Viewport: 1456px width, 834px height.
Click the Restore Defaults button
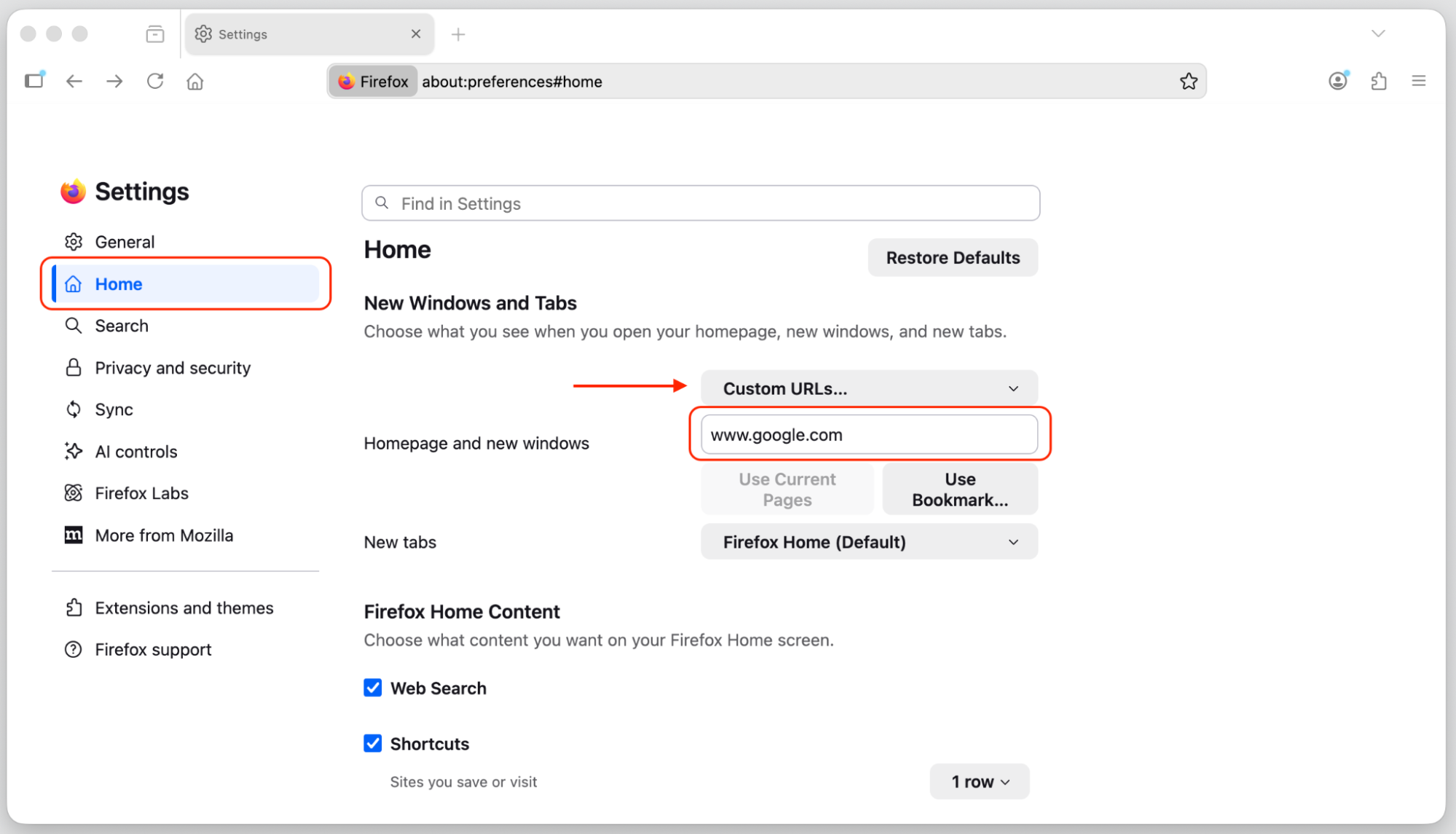click(953, 257)
